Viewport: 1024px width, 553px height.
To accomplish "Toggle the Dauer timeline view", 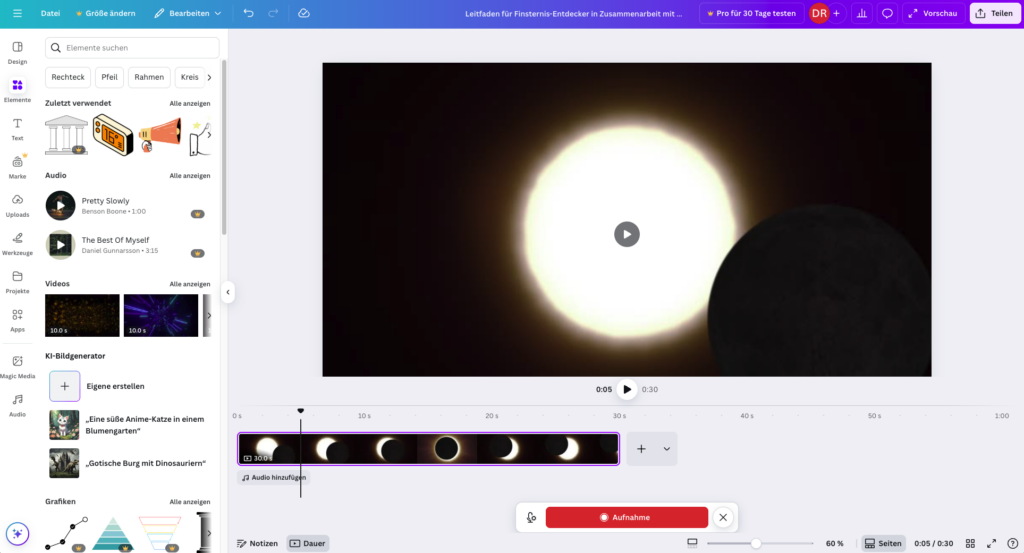I will (x=308, y=543).
